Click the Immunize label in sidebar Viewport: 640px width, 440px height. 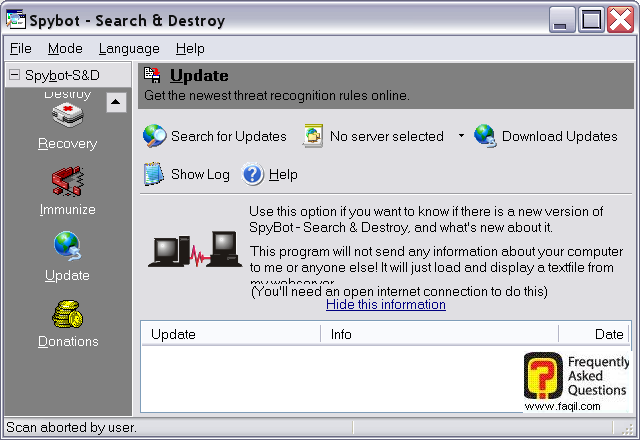pyautogui.click(x=68, y=209)
